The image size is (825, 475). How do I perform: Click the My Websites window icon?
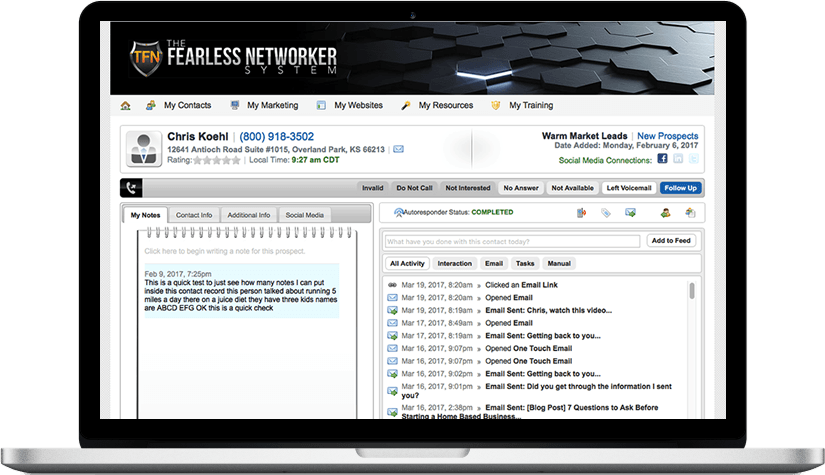coord(321,105)
